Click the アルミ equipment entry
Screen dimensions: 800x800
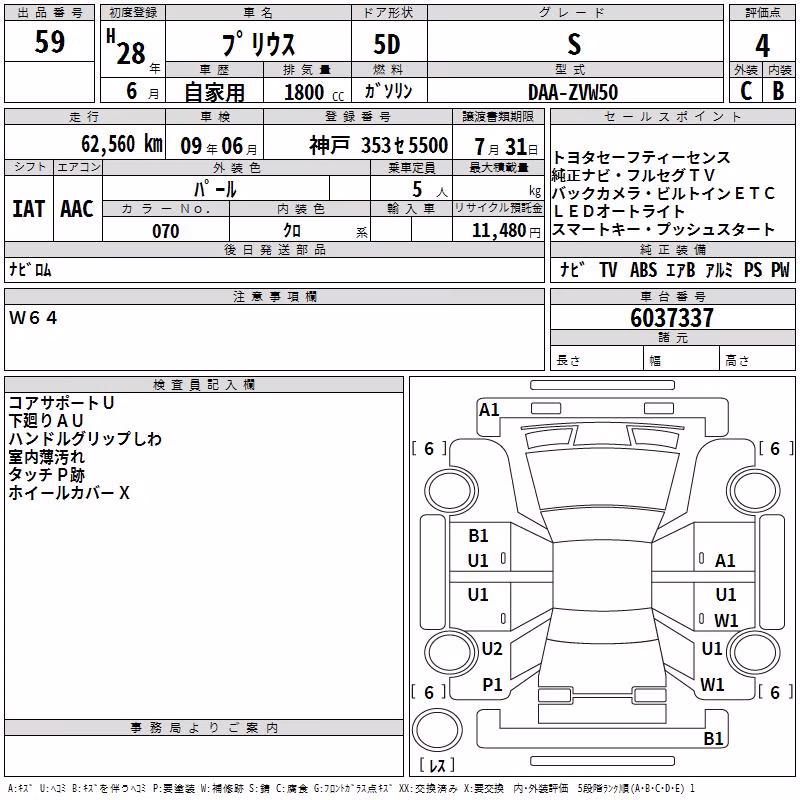(x=719, y=269)
